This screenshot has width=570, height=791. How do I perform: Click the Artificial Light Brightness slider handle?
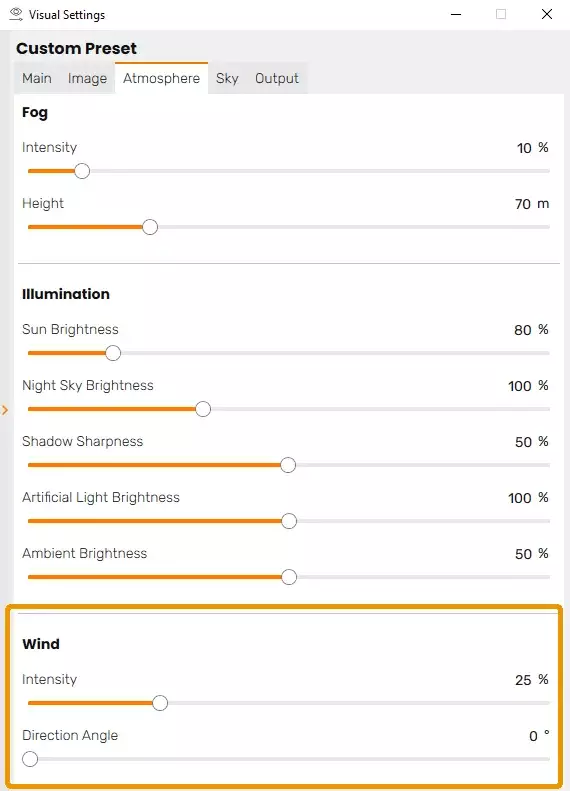click(289, 521)
